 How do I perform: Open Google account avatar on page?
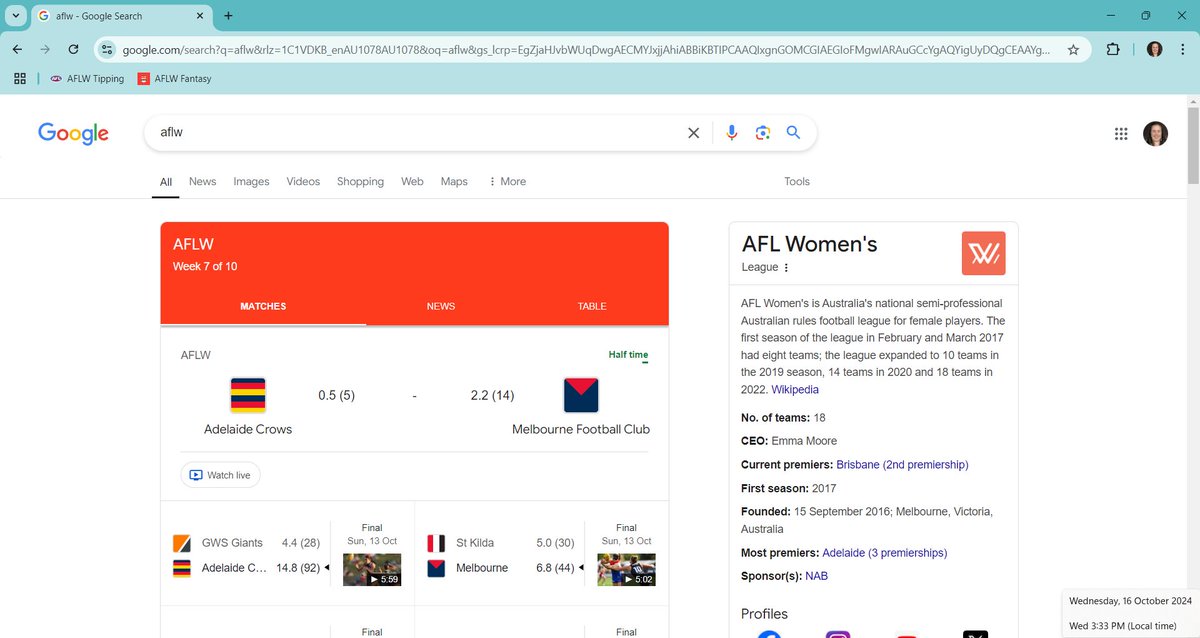click(1155, 134)
